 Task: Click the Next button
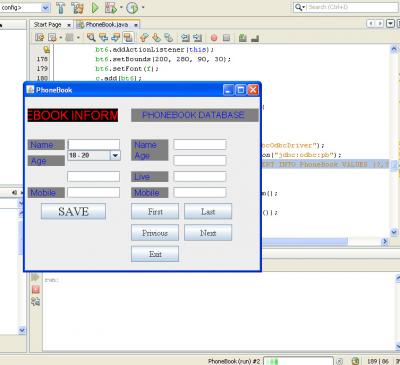pyautogui.click(x=208, y=233)
